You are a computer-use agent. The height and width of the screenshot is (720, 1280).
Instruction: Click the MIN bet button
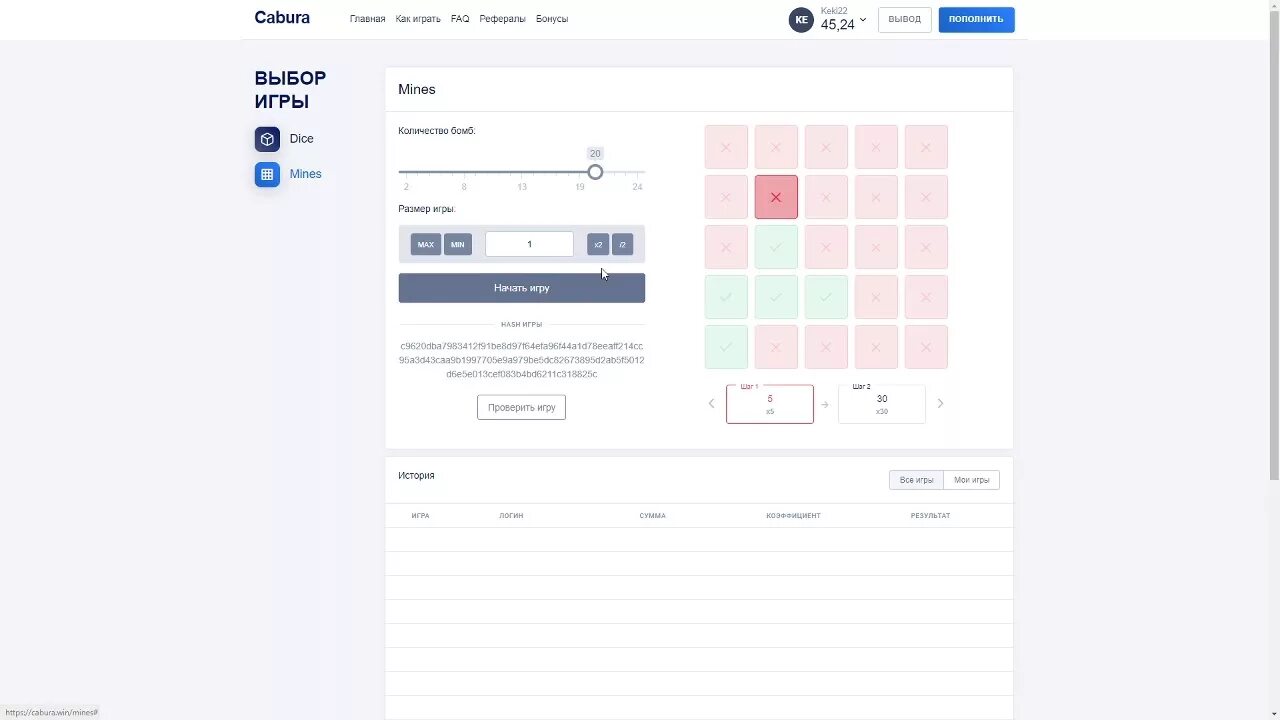tap(458, 244)
